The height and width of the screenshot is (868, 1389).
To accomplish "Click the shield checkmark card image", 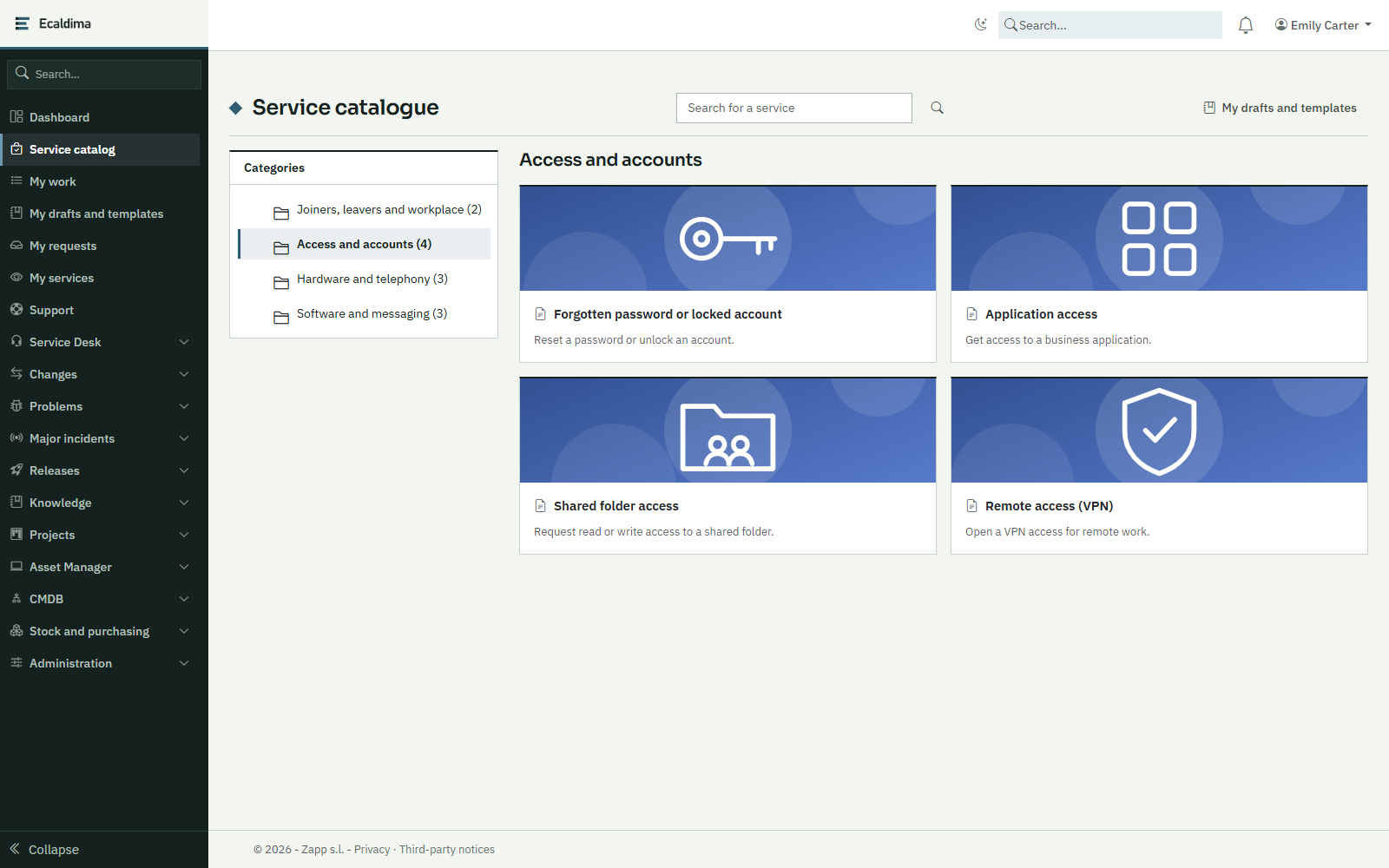I will (1159, 431).
